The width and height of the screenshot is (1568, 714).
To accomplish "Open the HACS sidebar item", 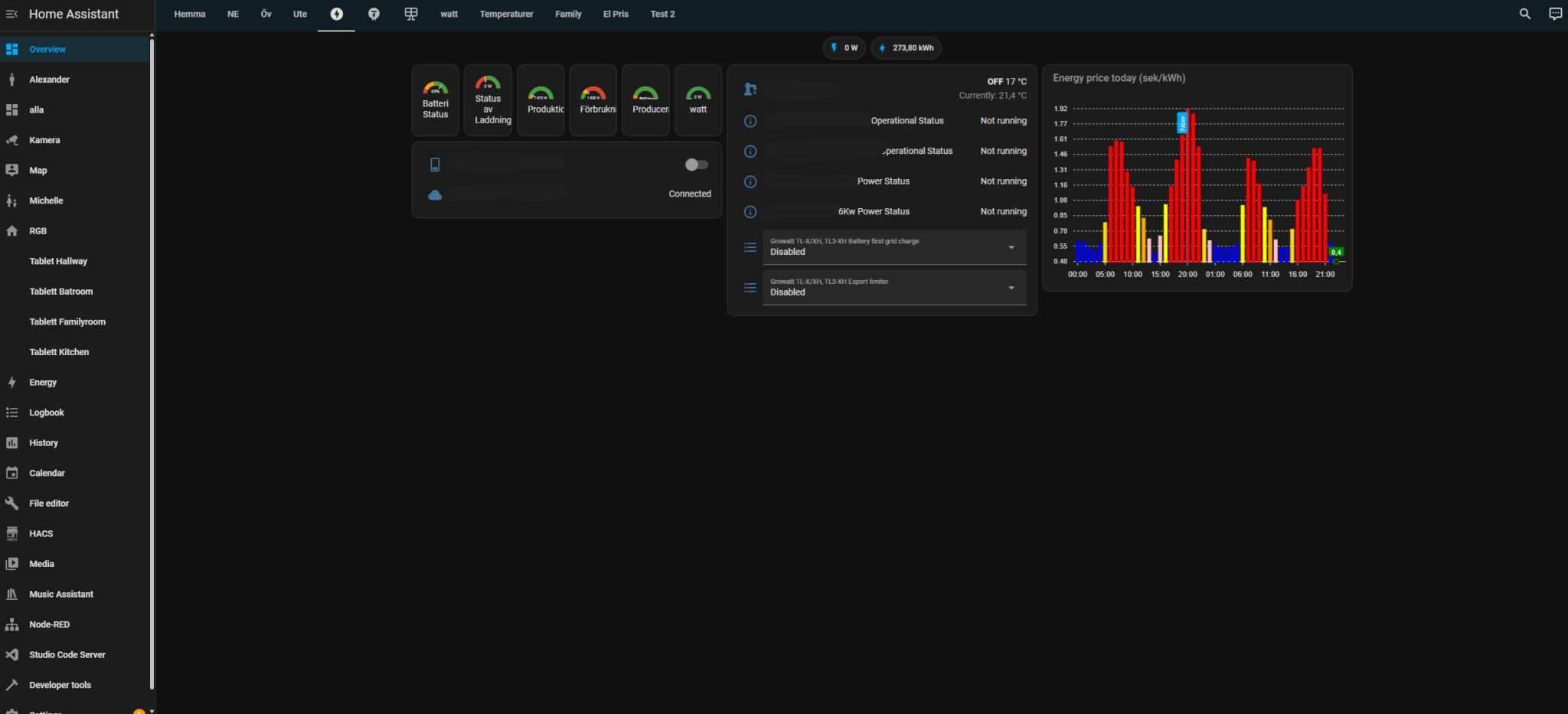I will point(41,533).
